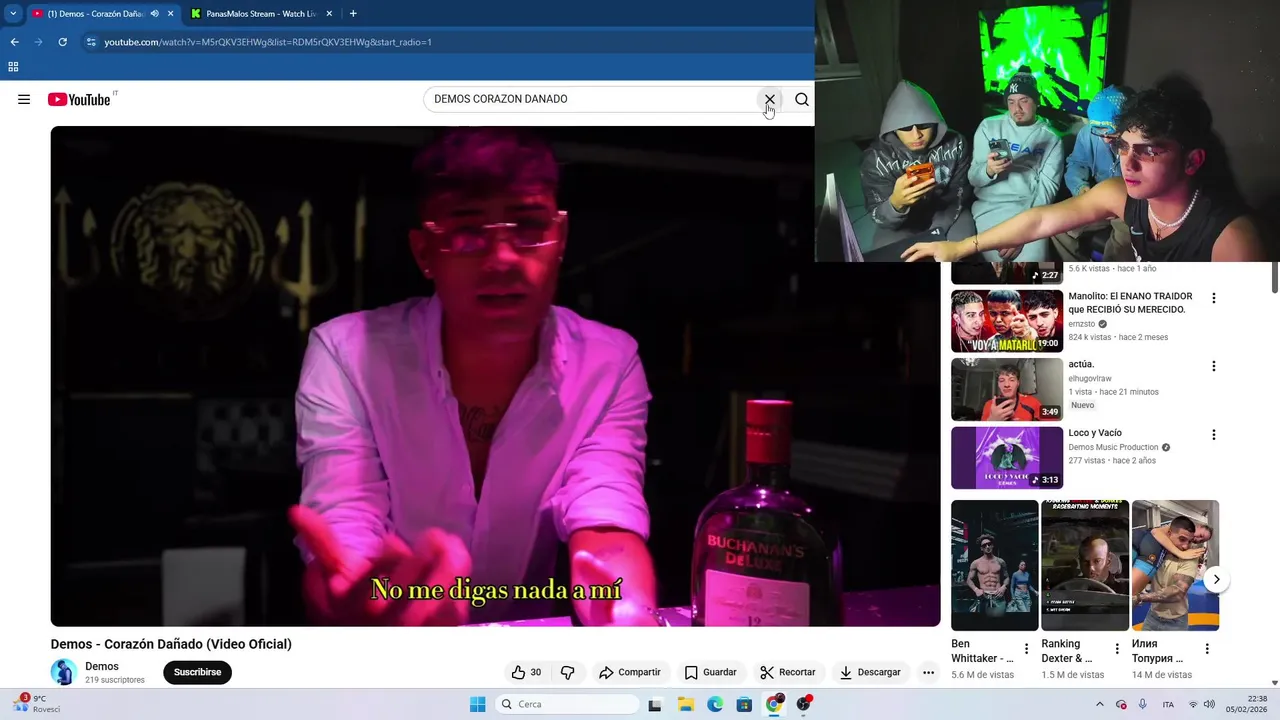Image resolution: width=1280 pixels, height=720 pixels.
Task: Open a new browser tab
Action: (x=353, y=14)
